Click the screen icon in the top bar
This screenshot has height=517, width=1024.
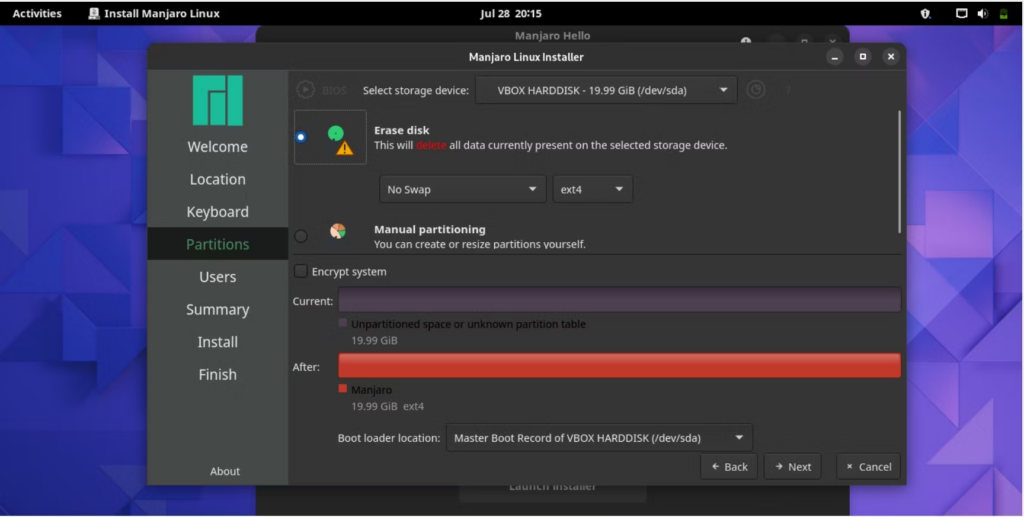(x=961, y=13)
